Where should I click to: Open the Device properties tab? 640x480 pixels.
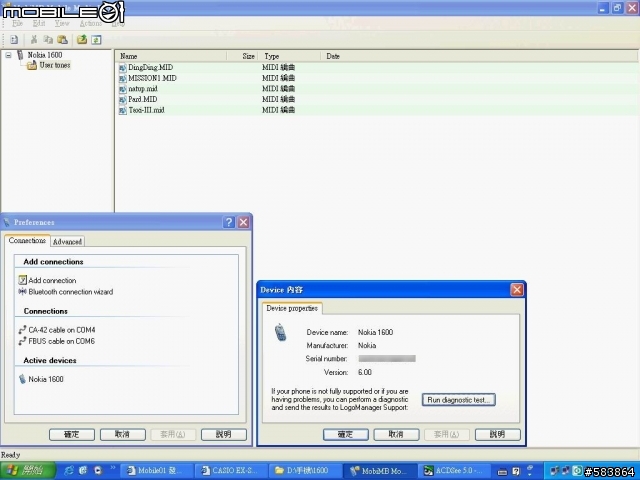tap(292, 309)
